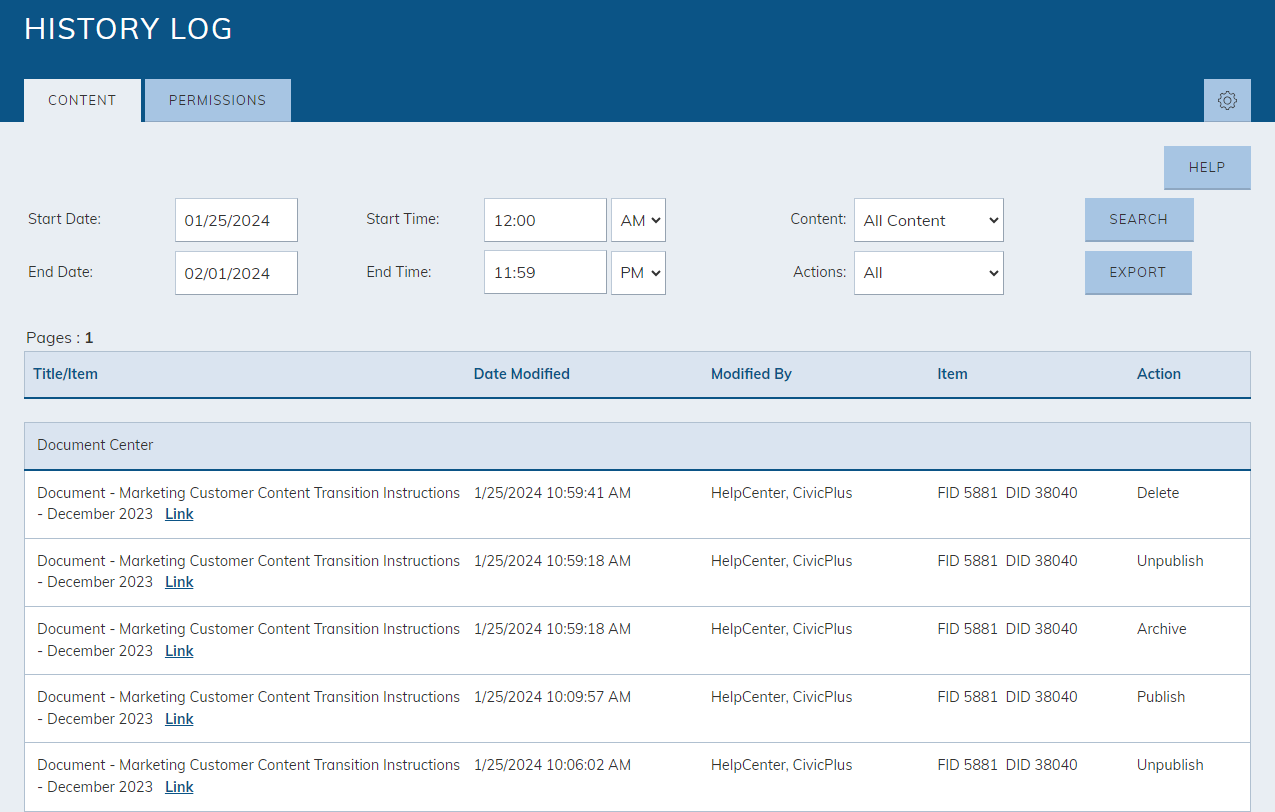Click the Export button
The height and width of the screenshot is (812, 1275).
(1138, 272)
